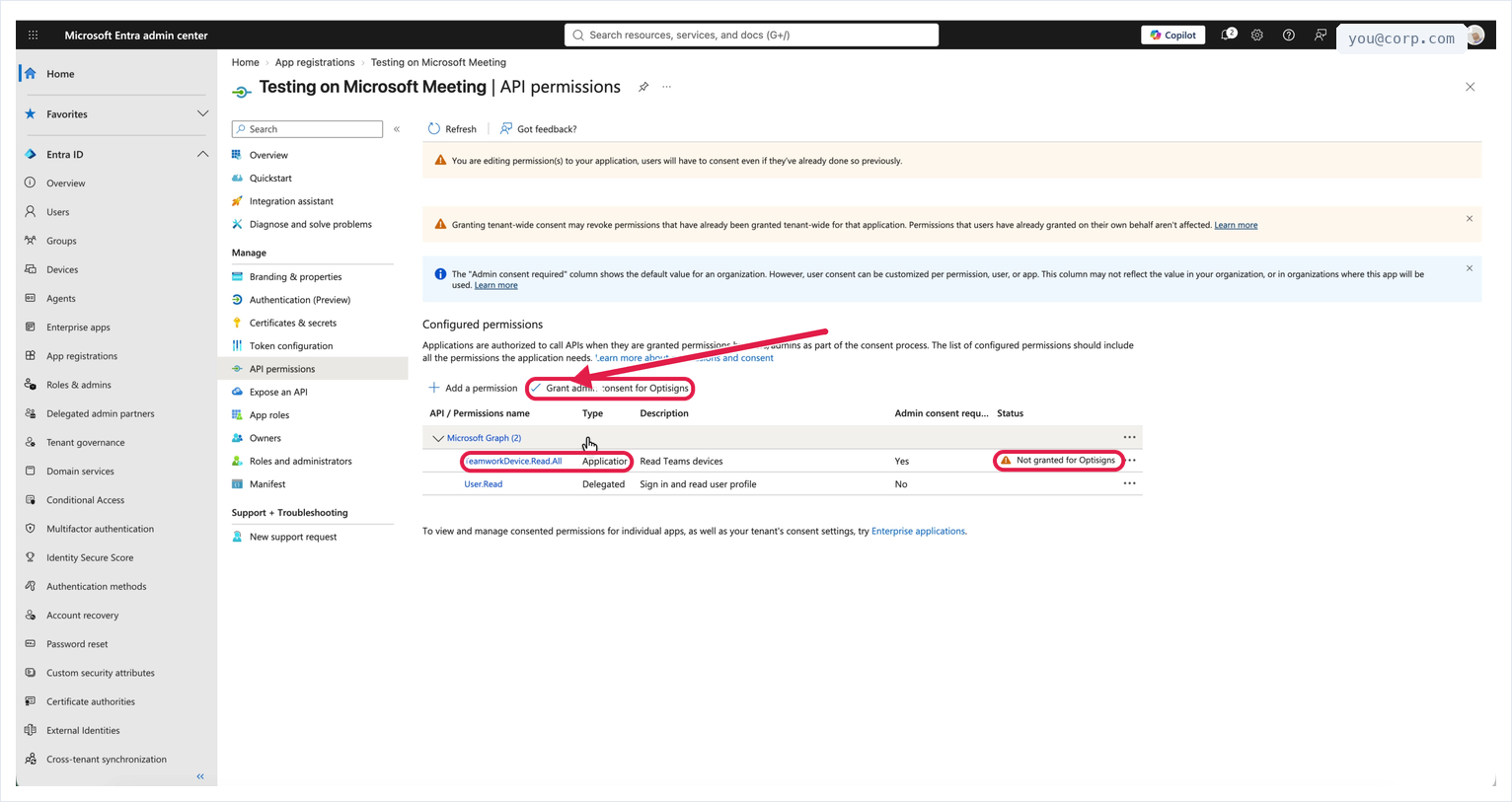Click the Account recovery icon

point(31,615)
